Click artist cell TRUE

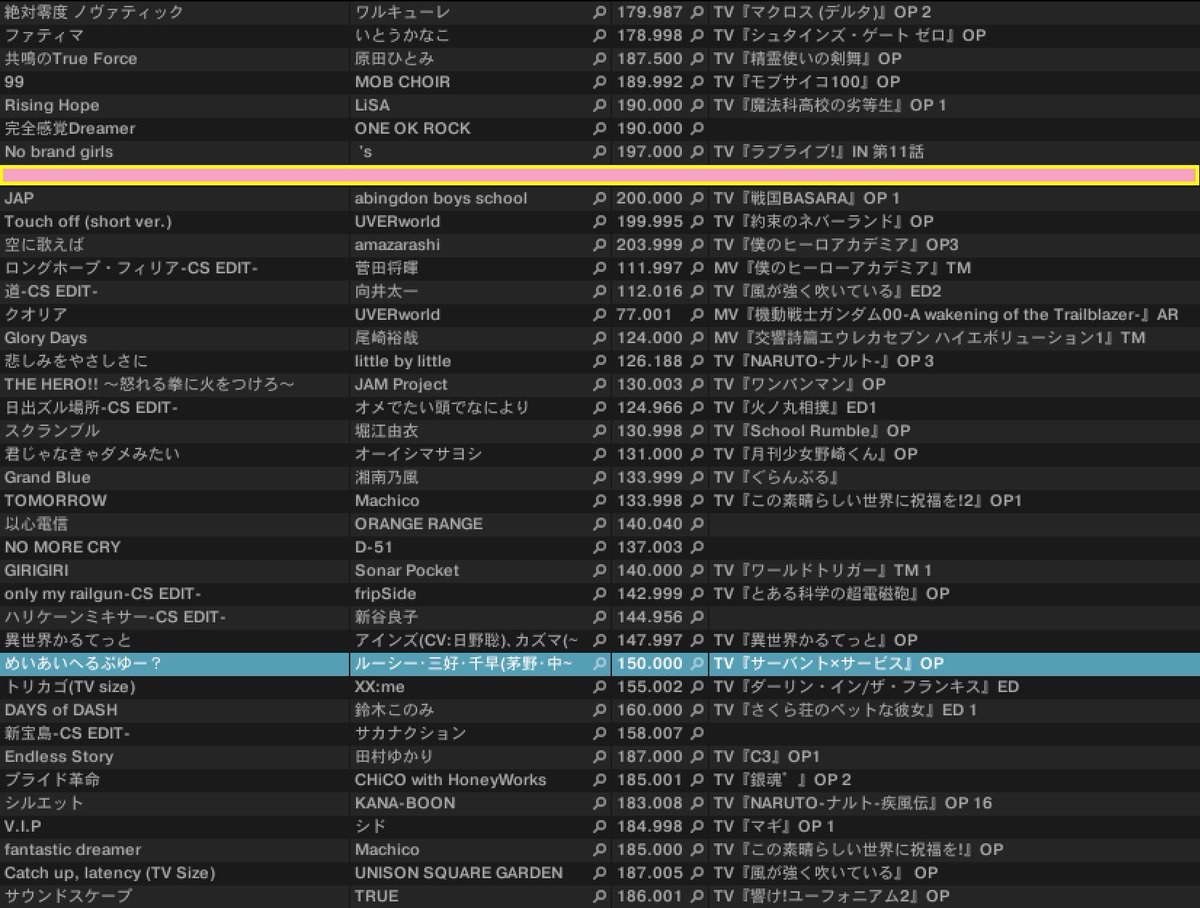[x=375, y=896]
